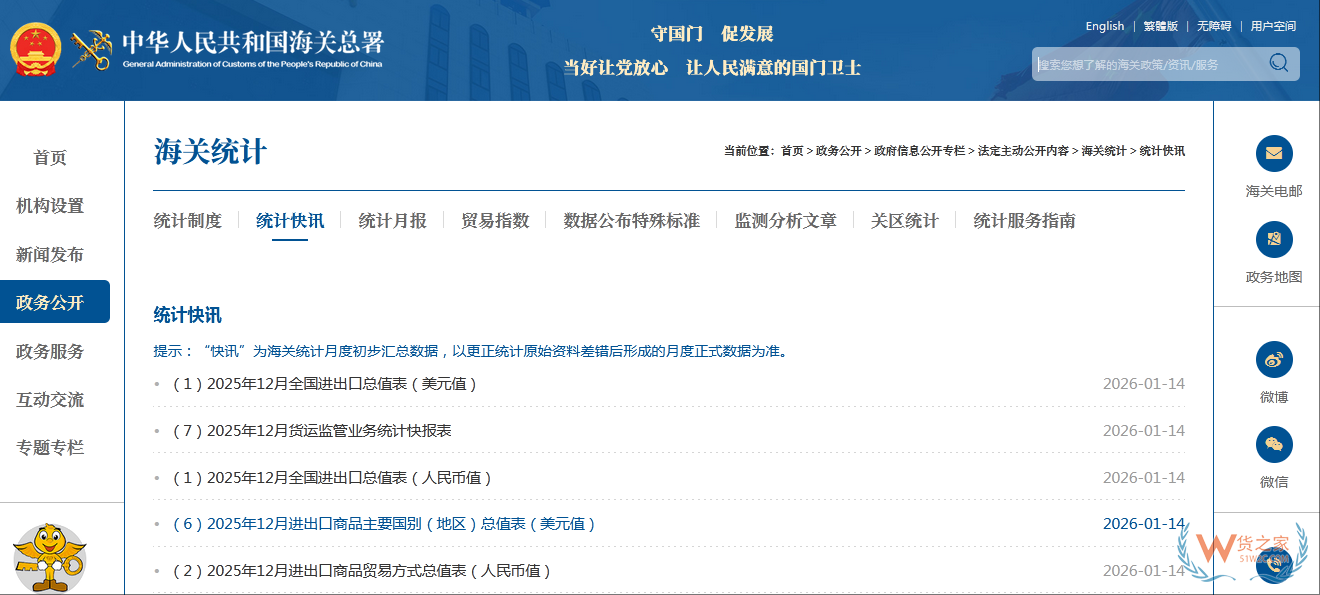Open the 微信 WeChat icon
This screenshot has width=1320, height=595.
[x=1273, y=445]
